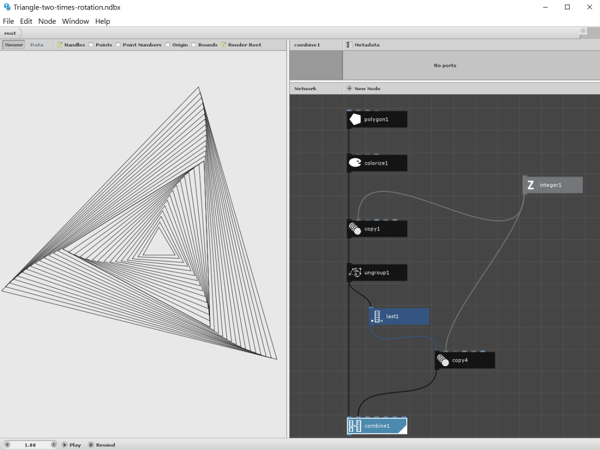
Task: Click the ungroup1 node icon
Action: point(355,272)
